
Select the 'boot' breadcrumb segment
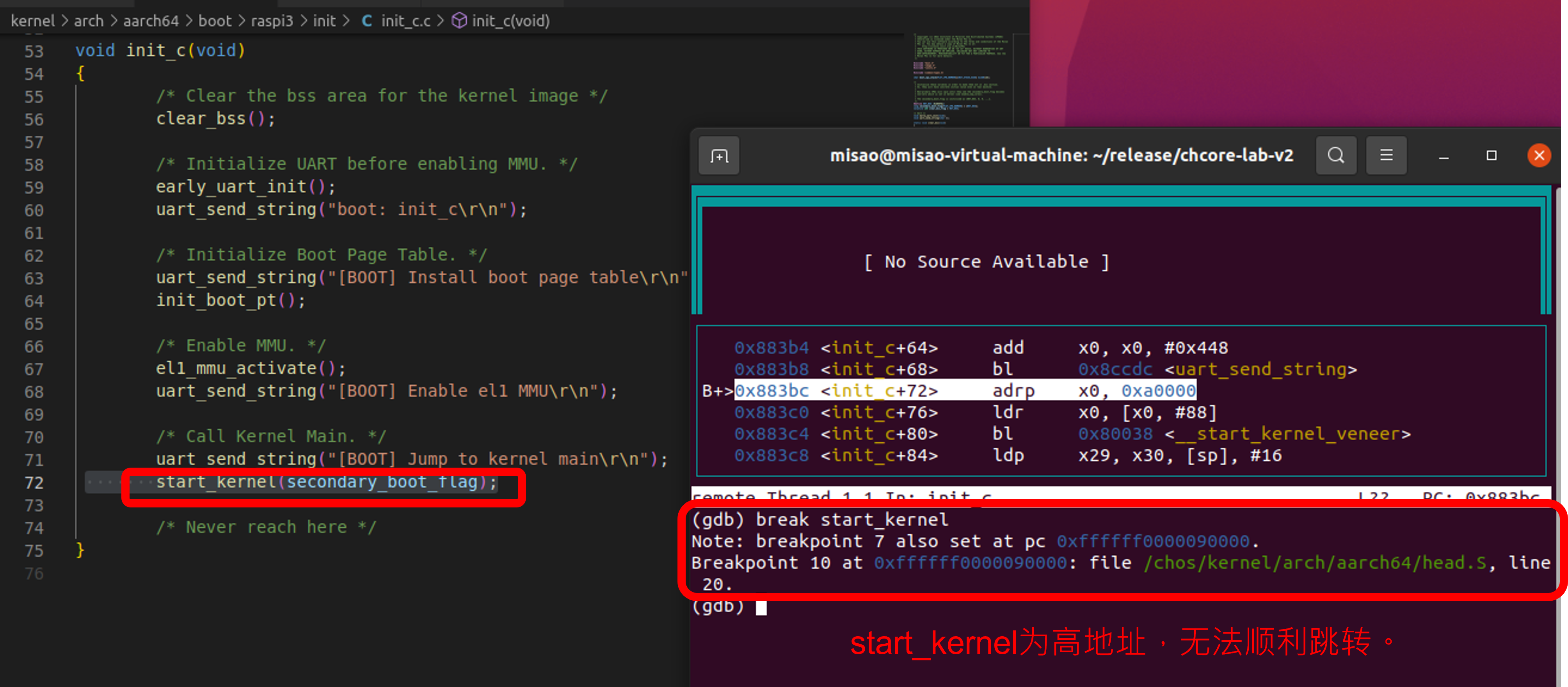pyautogui.click(x=215, y=21)
